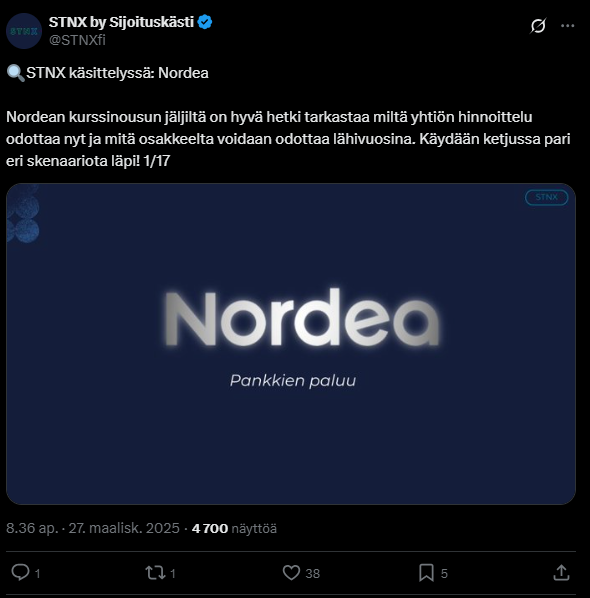Repost this tweet using the retweet icon
Screen dimensions: 590x598
155,573
